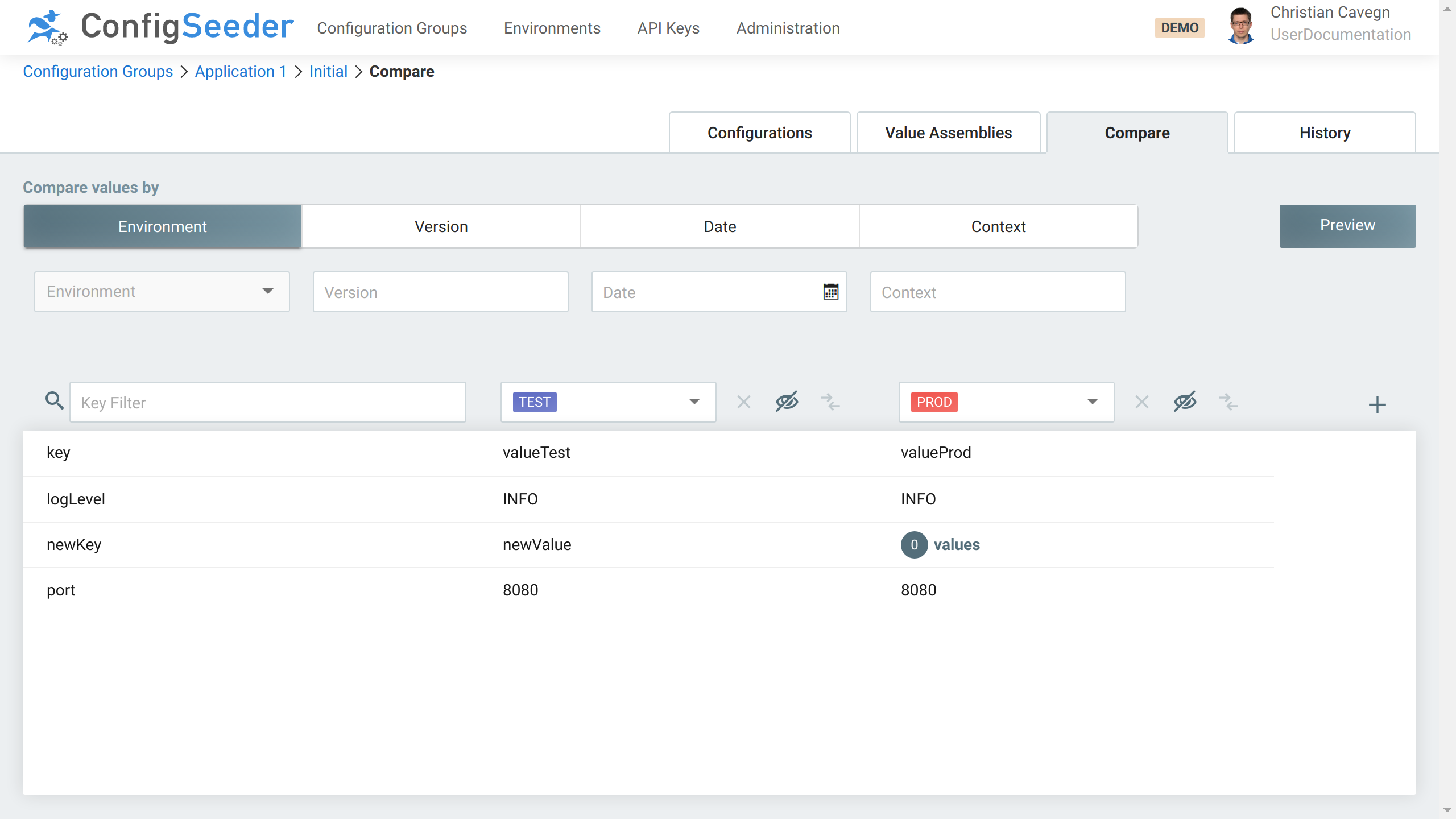Open the Administration menu item
1456x819 pixels.
[x=788, y=28]
